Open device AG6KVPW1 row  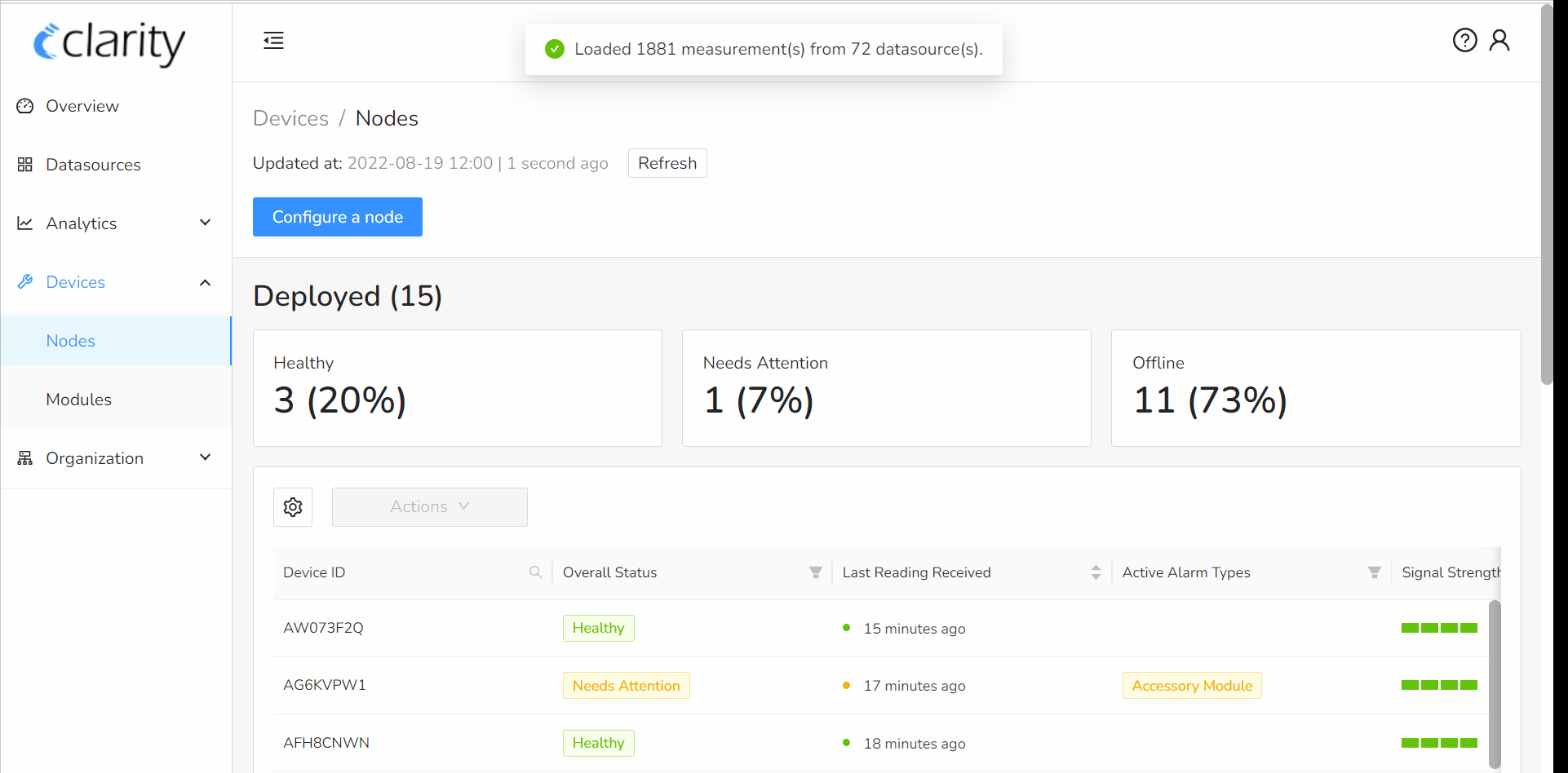pyautogui.click(x=325, y=685)
